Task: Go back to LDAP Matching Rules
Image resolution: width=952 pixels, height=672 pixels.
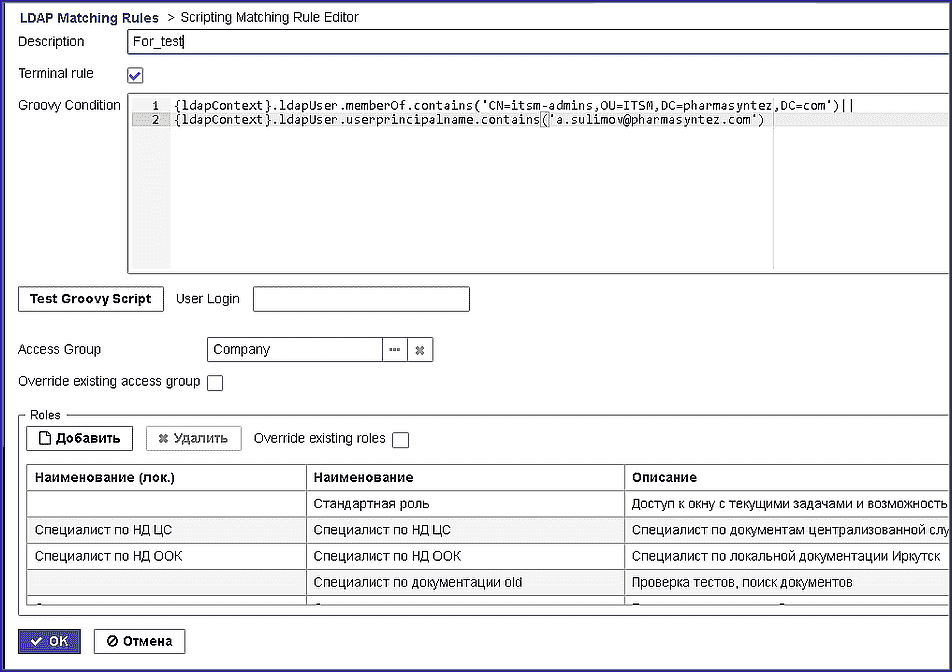Action: point(89,18)
